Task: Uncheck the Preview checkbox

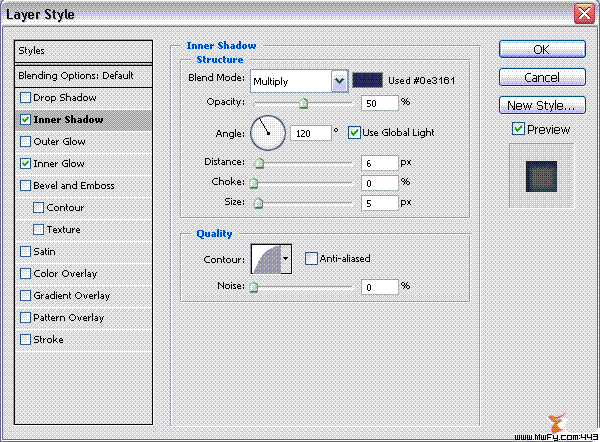Action: [518, 129]
